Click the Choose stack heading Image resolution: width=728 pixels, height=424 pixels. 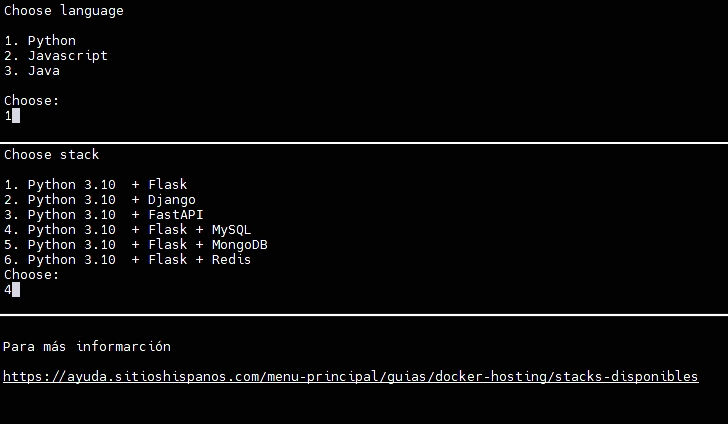[x=52, y=155]
